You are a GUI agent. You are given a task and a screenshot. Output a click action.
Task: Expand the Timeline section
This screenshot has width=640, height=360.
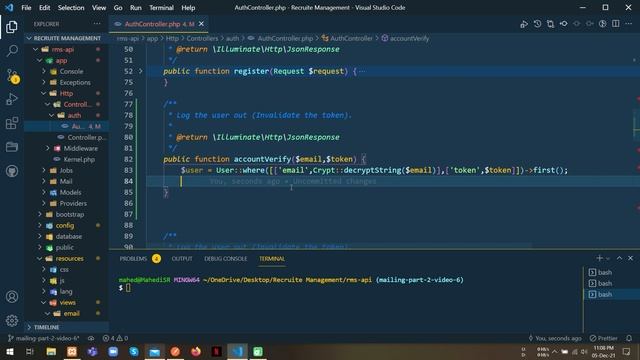tap(47, 327)
